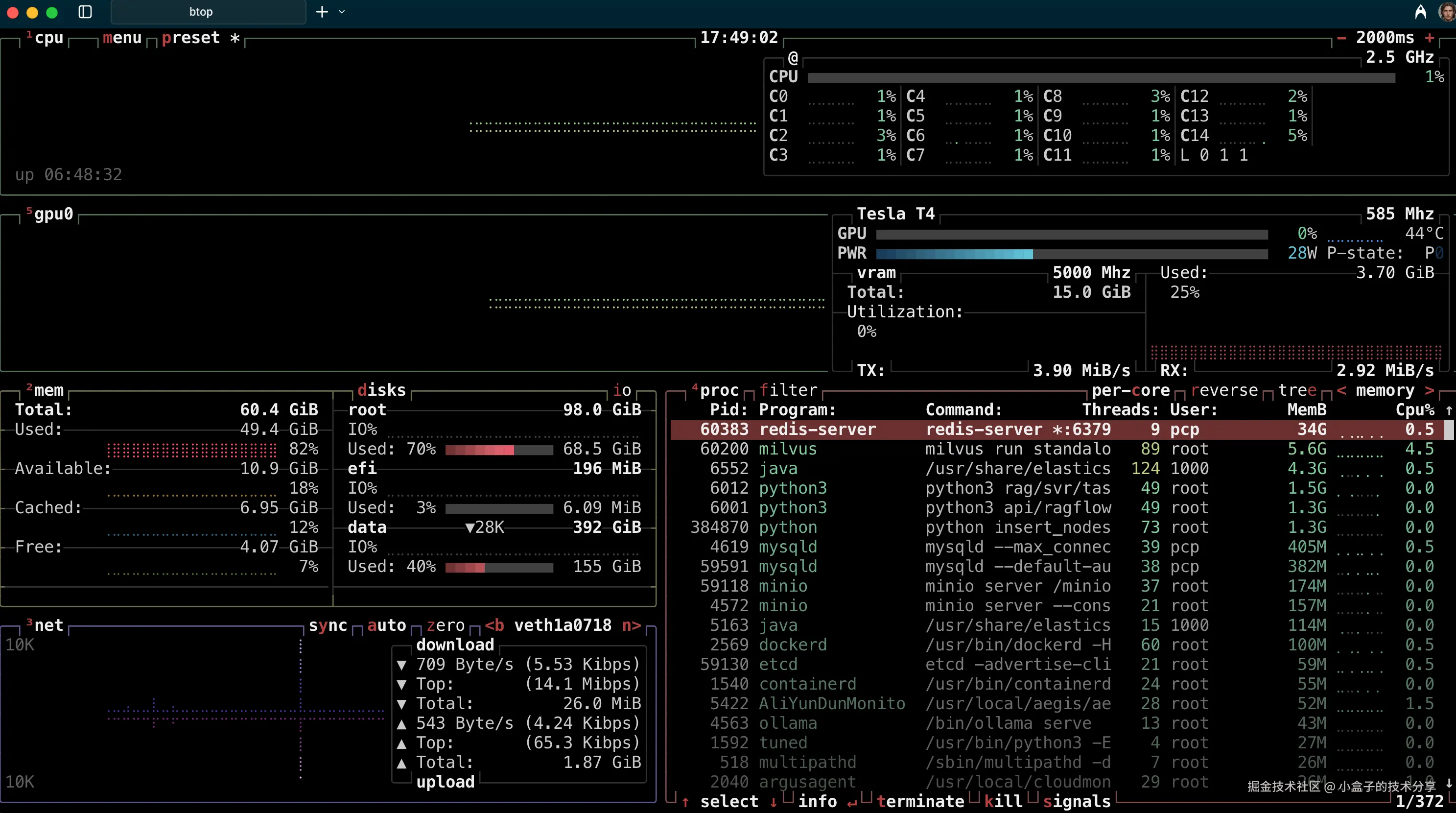Cycle the preset option

click(x=190, y=38)
